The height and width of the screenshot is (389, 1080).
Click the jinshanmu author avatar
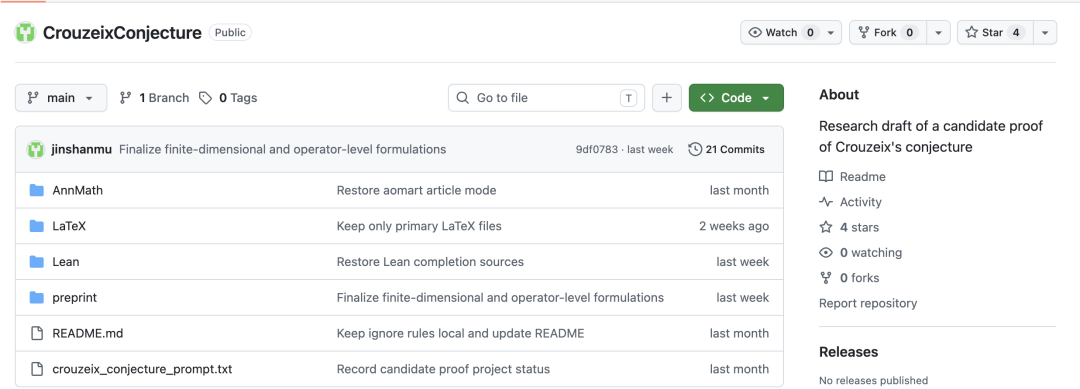point(36,149)
